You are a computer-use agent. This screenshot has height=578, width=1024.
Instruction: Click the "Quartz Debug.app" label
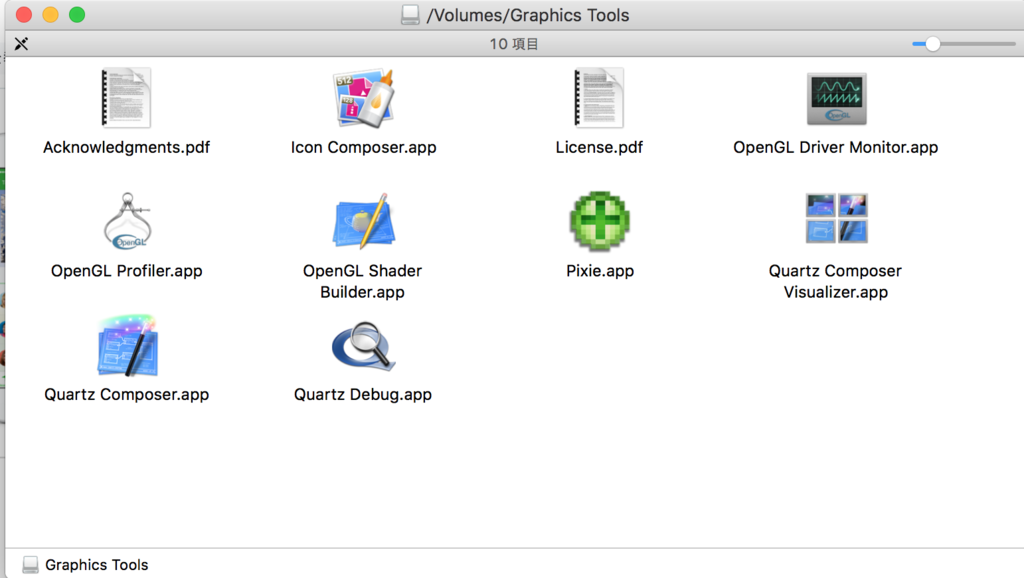(363, 394)
